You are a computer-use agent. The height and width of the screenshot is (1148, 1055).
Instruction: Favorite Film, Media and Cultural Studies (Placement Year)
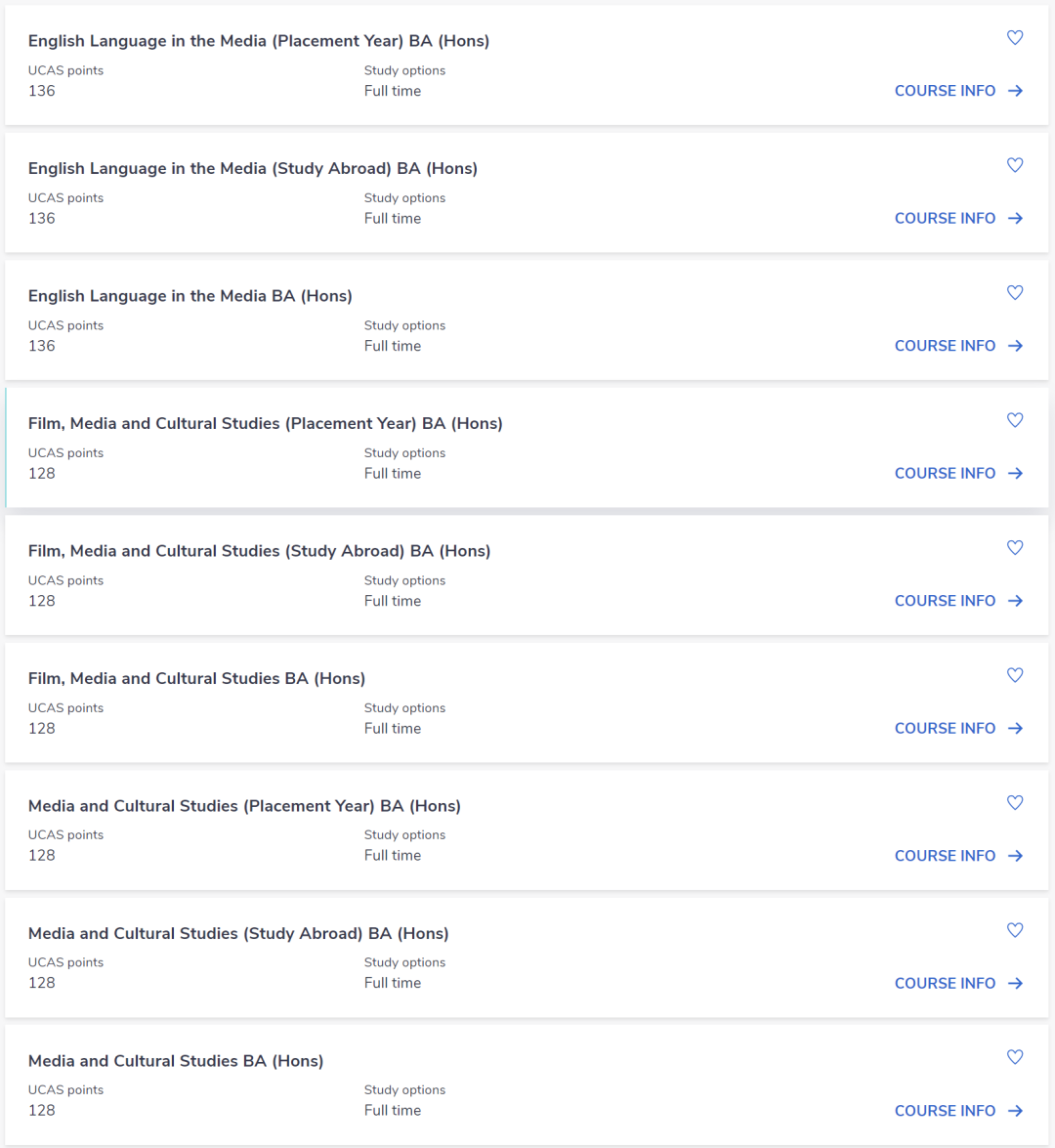click(x=1015, y=420)
